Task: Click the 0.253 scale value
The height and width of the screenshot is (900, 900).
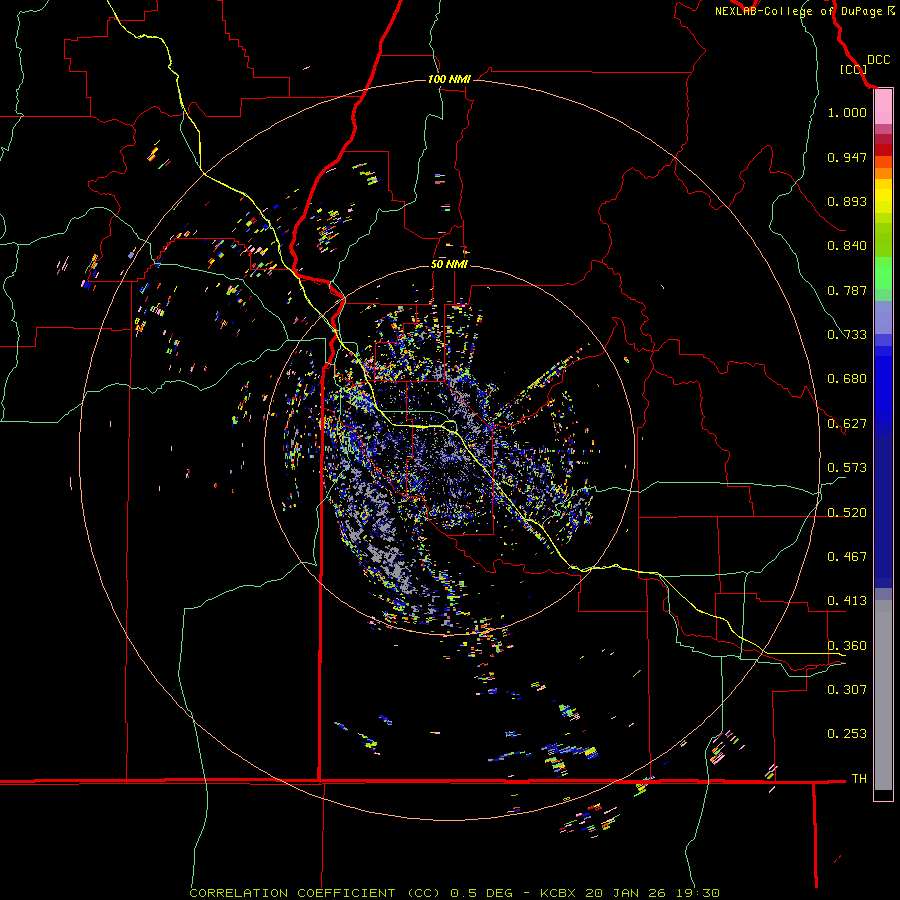Action: pyautogui.click(x=847, y=734)
